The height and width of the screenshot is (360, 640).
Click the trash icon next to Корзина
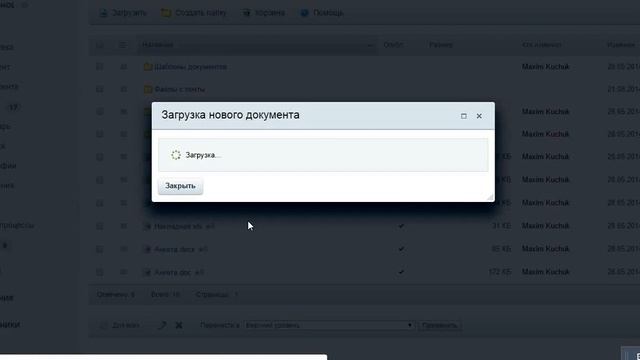(x=246, y=13)
